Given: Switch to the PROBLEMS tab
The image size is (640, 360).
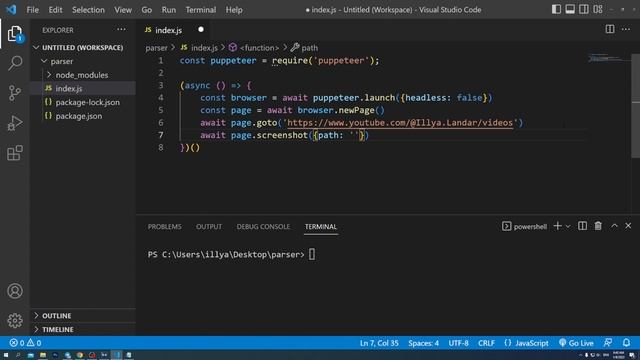Looking at the screenshot, I should pyautogui.click(x=164, y=227).
